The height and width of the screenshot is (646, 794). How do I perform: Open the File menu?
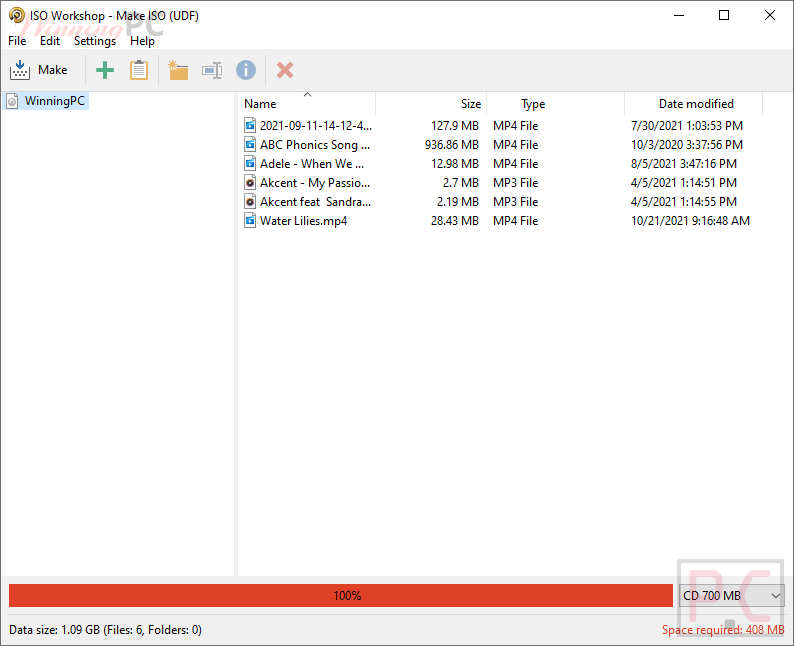17,41
